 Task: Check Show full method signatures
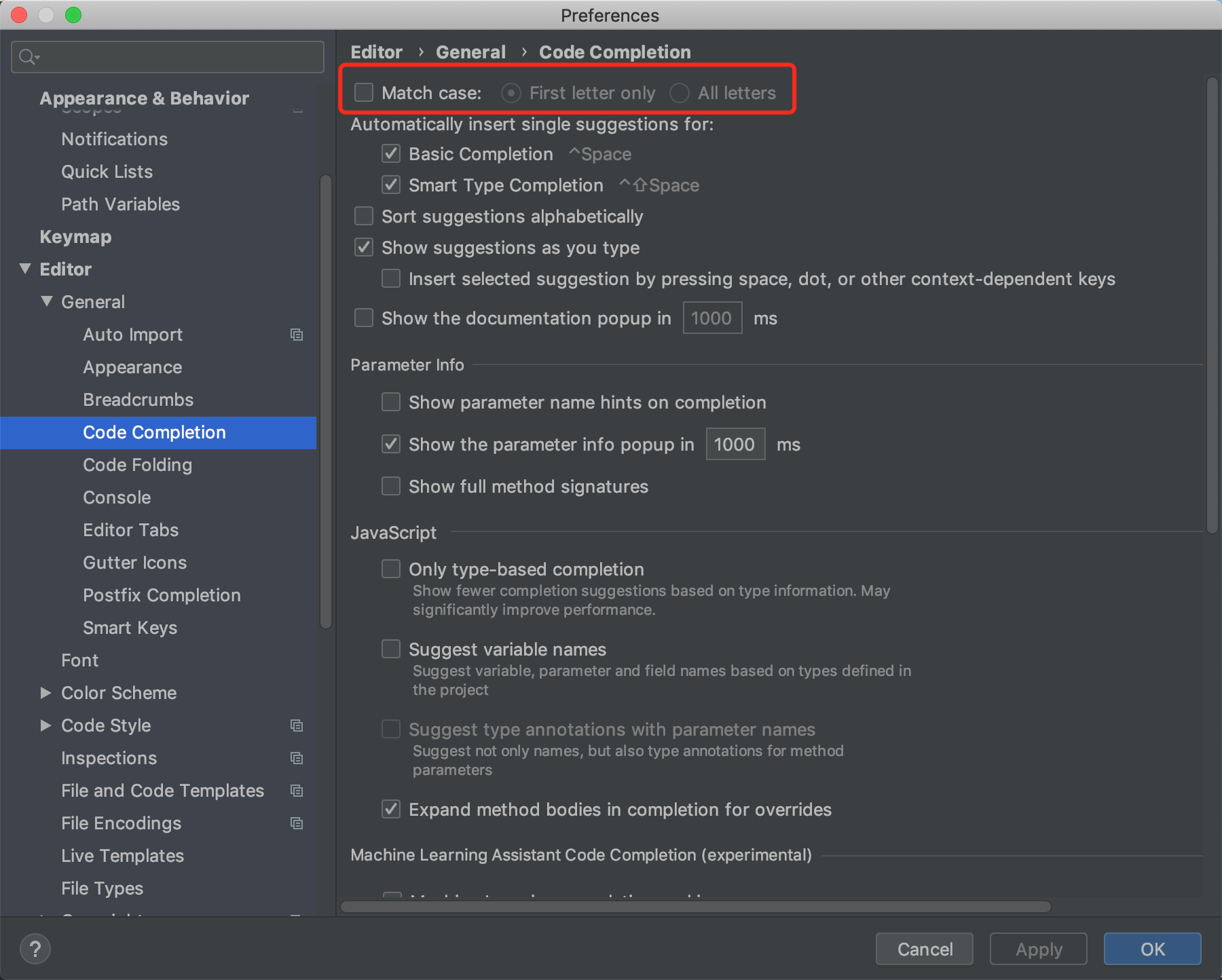(390, 486)
